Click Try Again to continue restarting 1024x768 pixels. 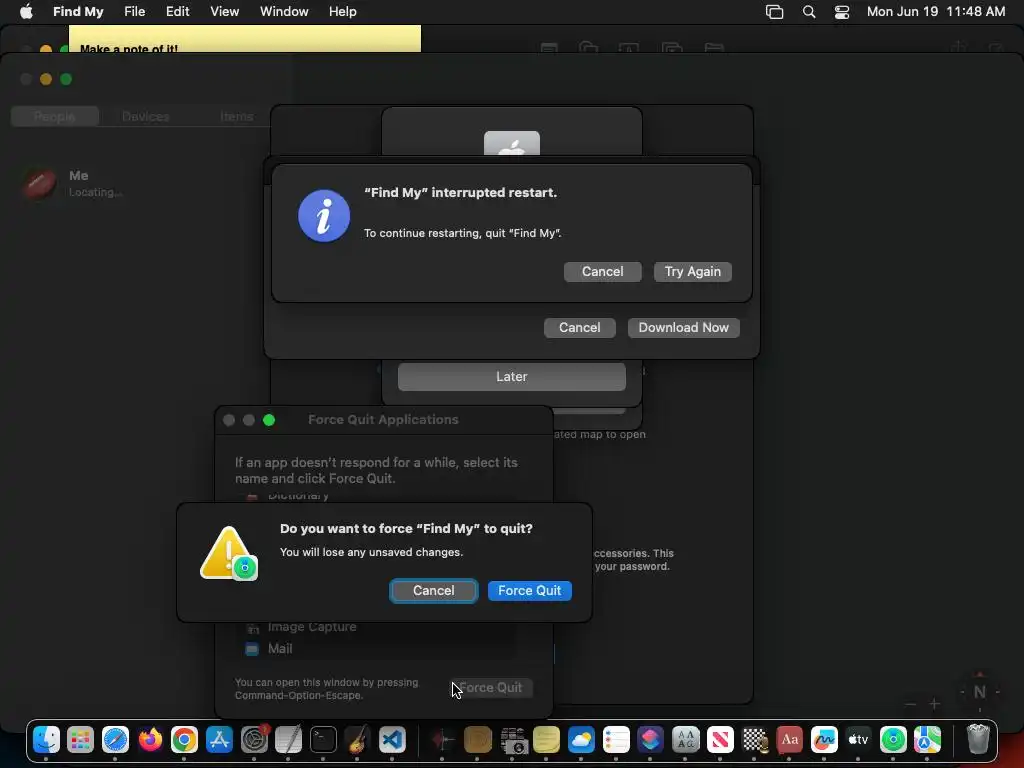692,272
